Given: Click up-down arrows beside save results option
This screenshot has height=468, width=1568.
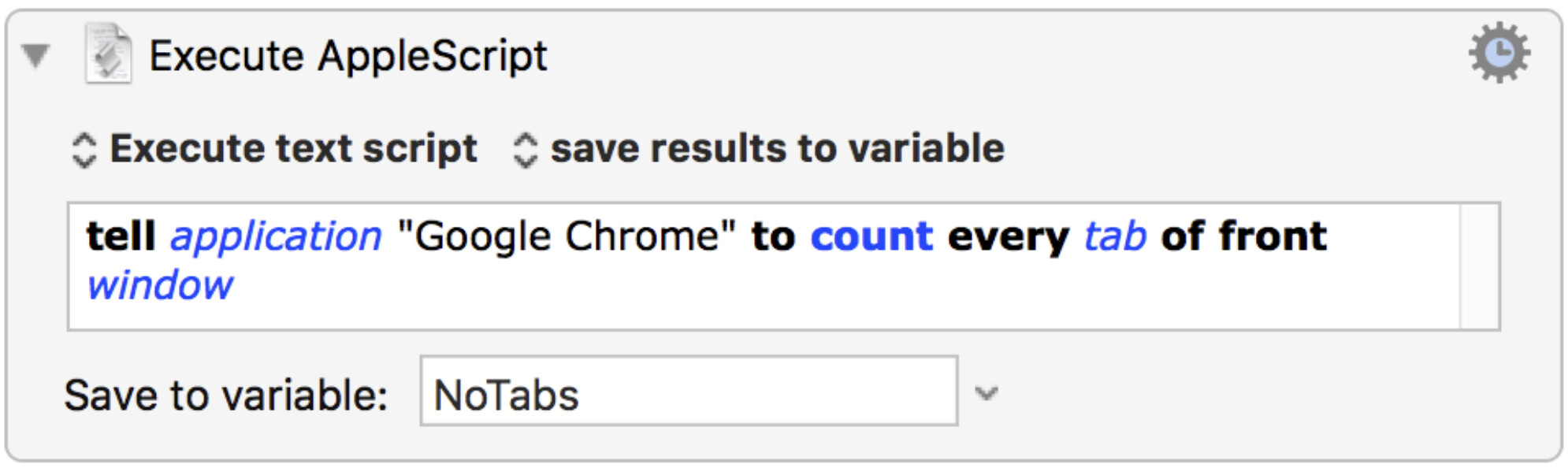Looking at the screenshot, I should coord(525,150).
